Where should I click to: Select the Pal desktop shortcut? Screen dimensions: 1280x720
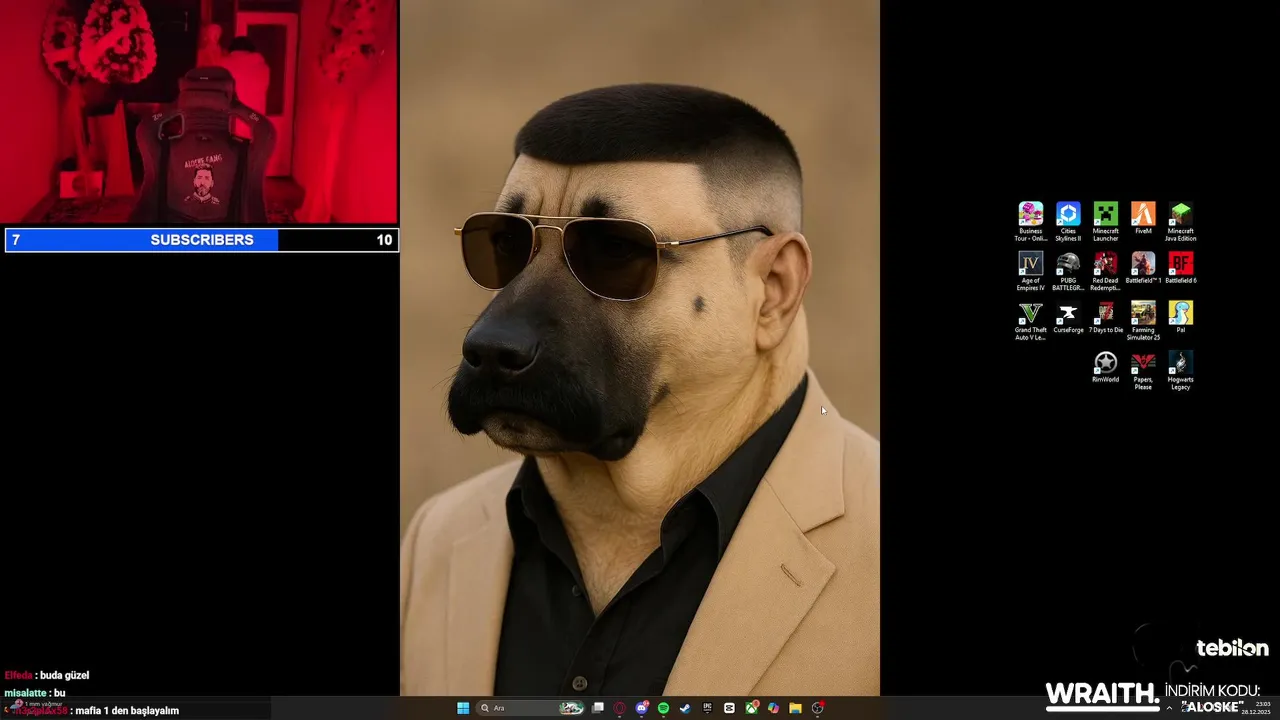tap(1181, 317)
